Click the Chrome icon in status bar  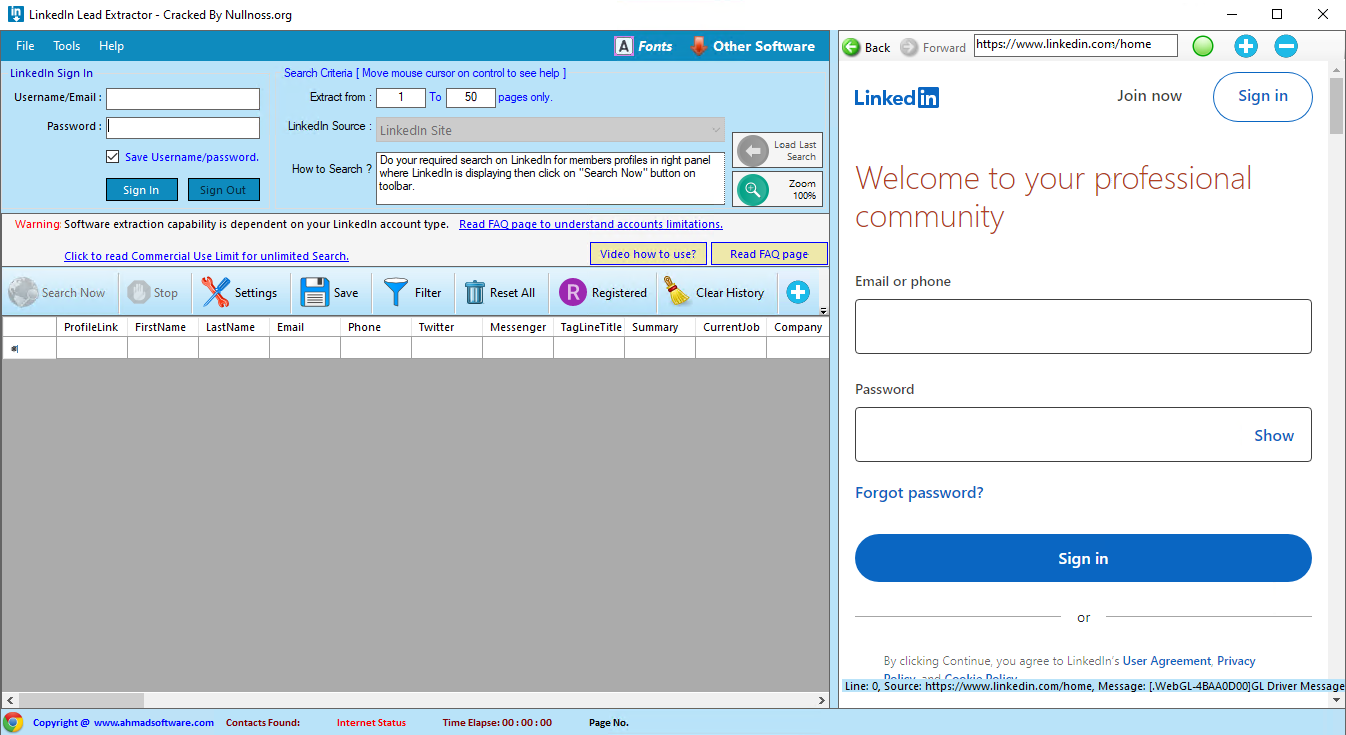[13, 722]
